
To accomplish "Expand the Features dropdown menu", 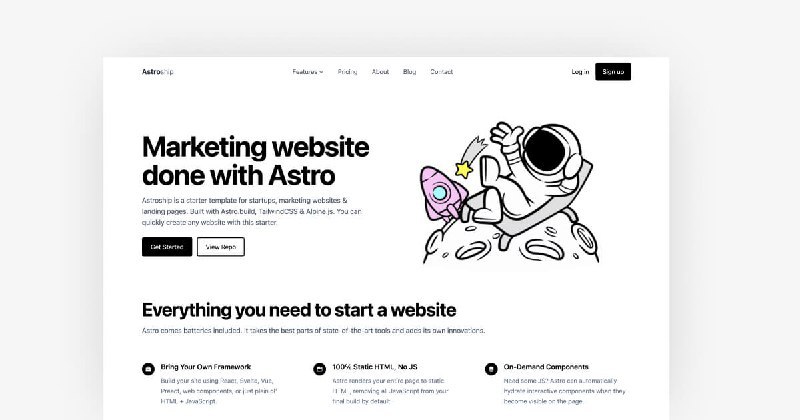I will 308,72.
